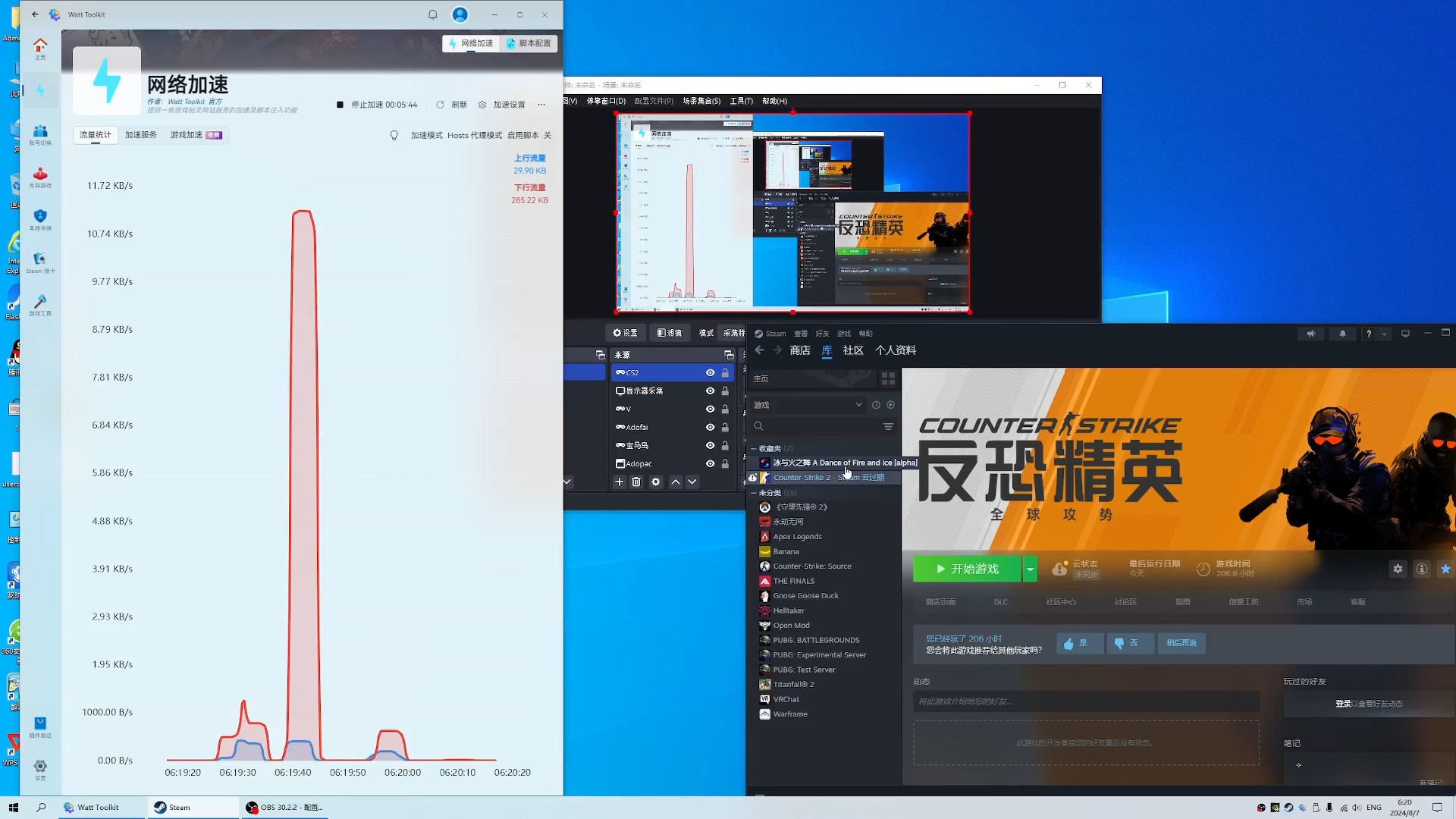This screenshot has width=1456, height=819.
Task: Open Steam announcements megaphone icon
Action: (x=1310, y=334)
